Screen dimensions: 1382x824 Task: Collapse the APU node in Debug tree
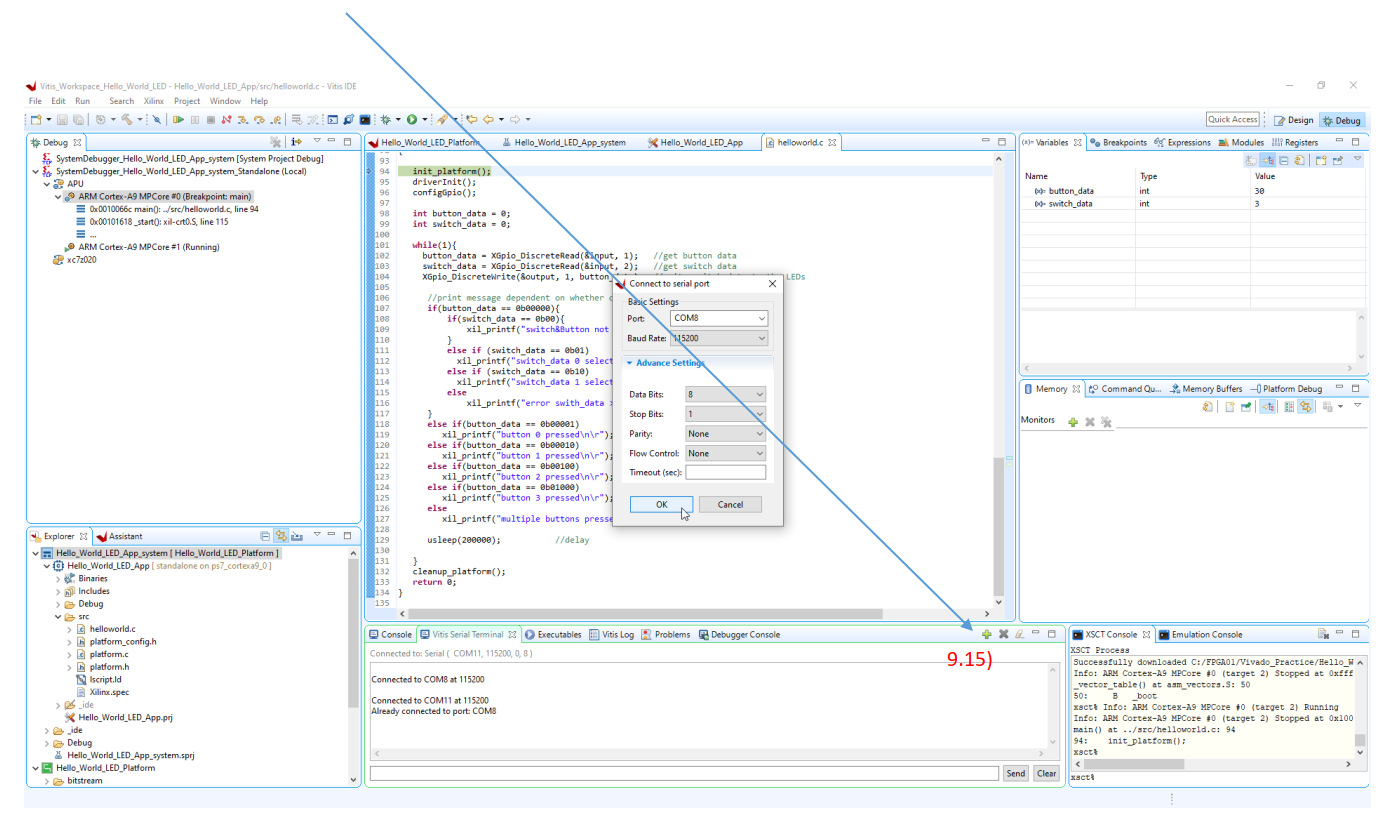45,184
